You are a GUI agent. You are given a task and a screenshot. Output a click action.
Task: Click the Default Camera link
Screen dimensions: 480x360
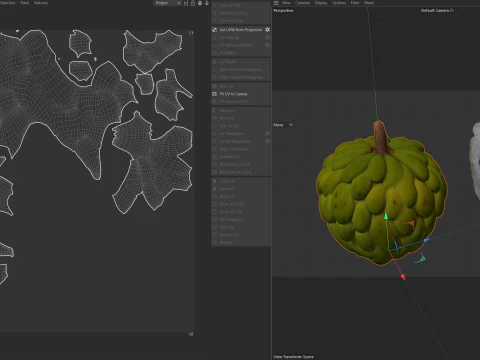coord(437,10)
